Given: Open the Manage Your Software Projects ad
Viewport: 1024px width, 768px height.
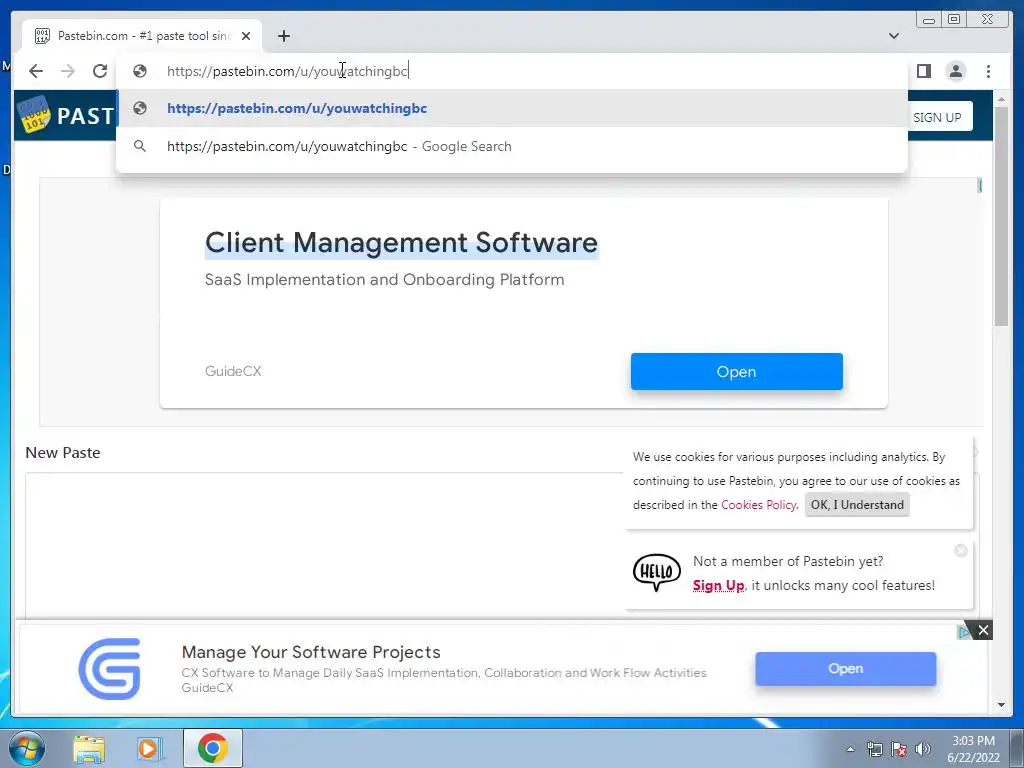Looking at the screenshot, I should click(x=845, y=669).
